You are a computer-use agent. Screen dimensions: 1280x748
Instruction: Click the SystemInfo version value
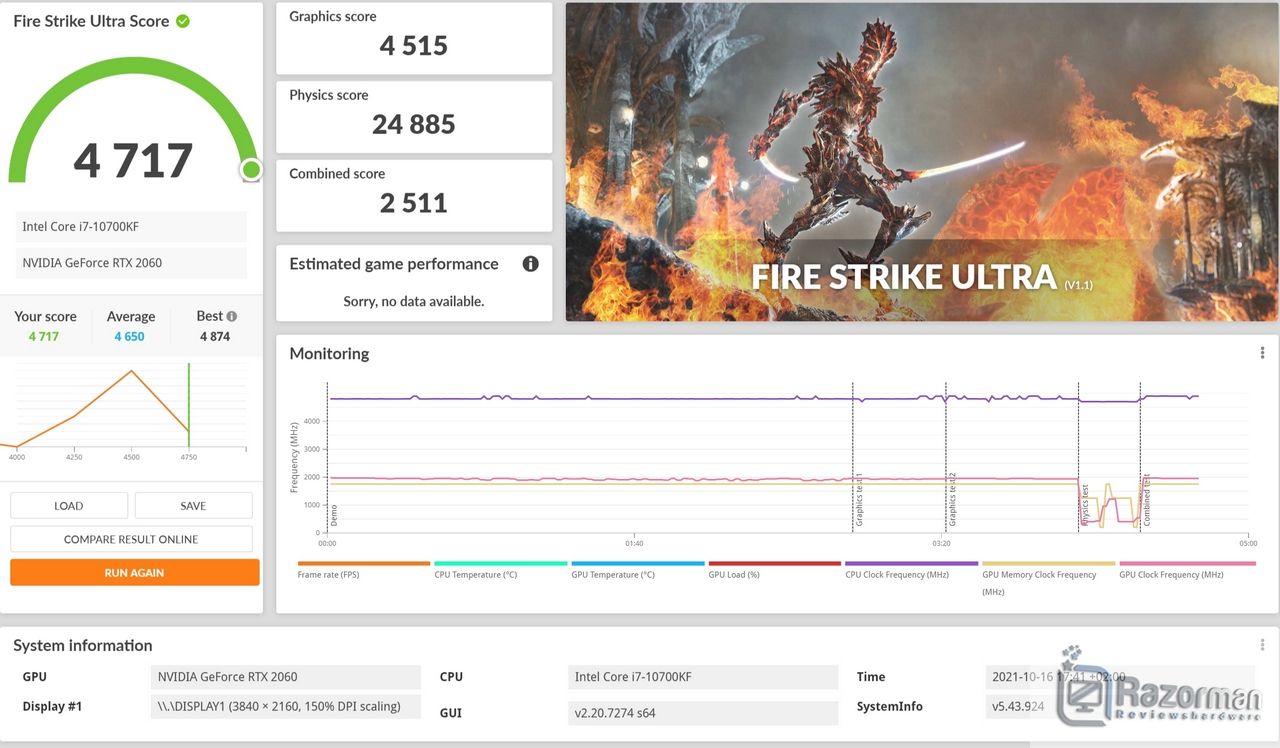(x=1120, y=706)
